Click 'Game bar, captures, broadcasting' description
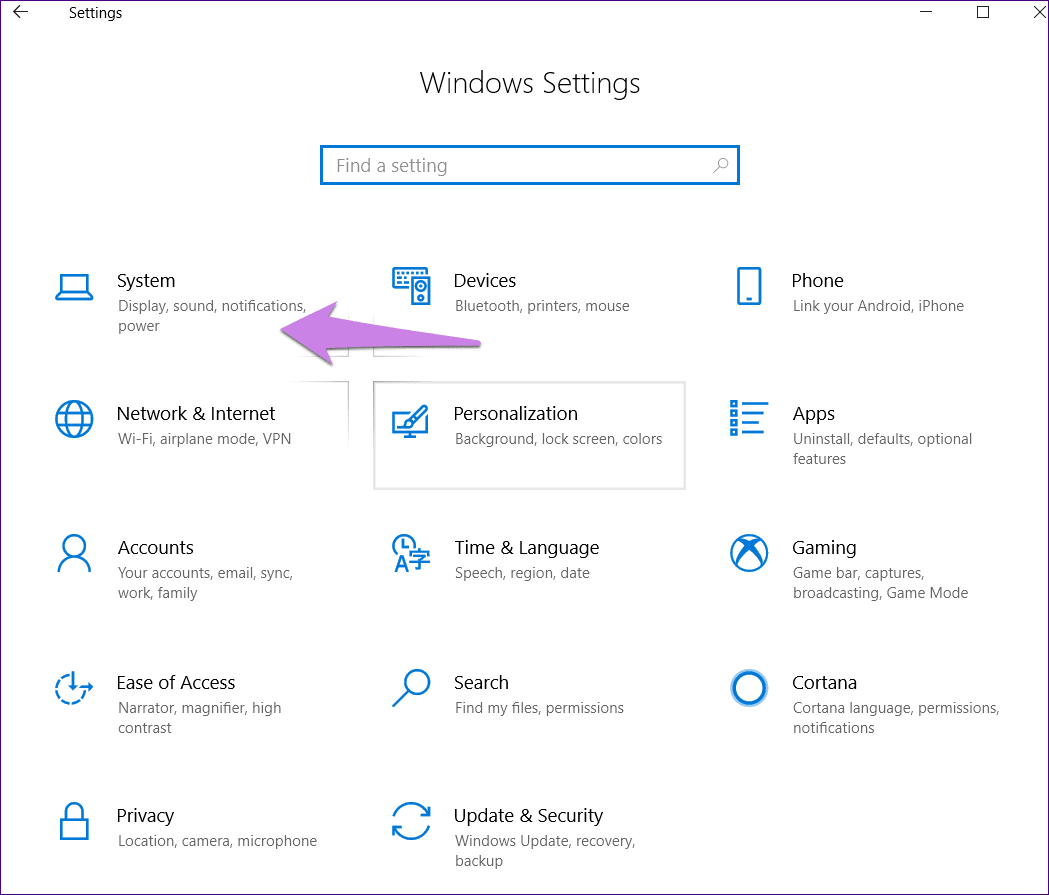1049x895 pixels. 880,583
